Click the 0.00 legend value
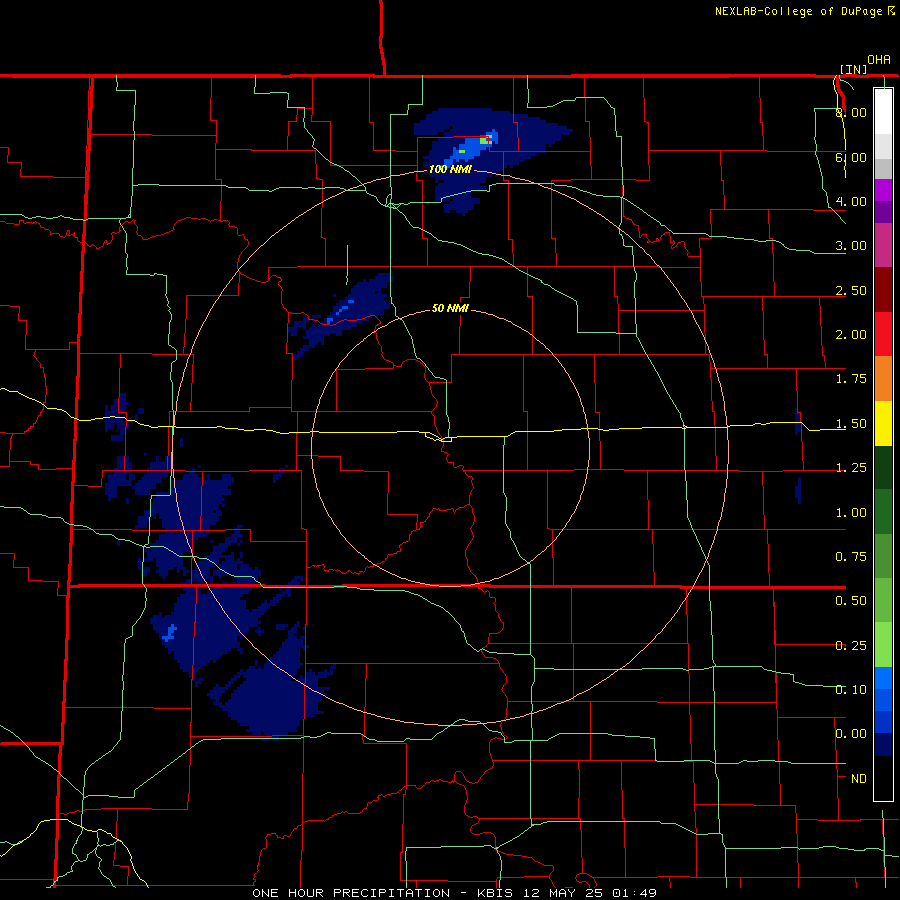900x900 pixels. 851,734
